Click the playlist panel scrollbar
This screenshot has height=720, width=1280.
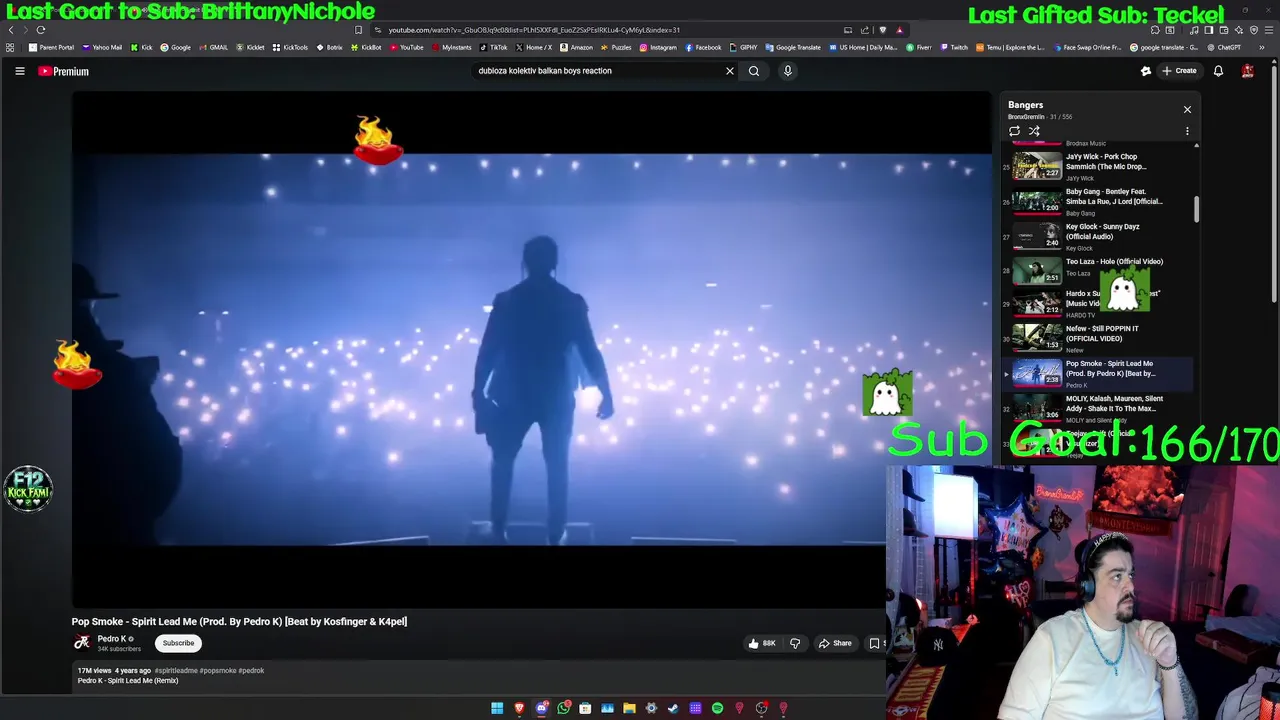click(x=1196, y=209)
